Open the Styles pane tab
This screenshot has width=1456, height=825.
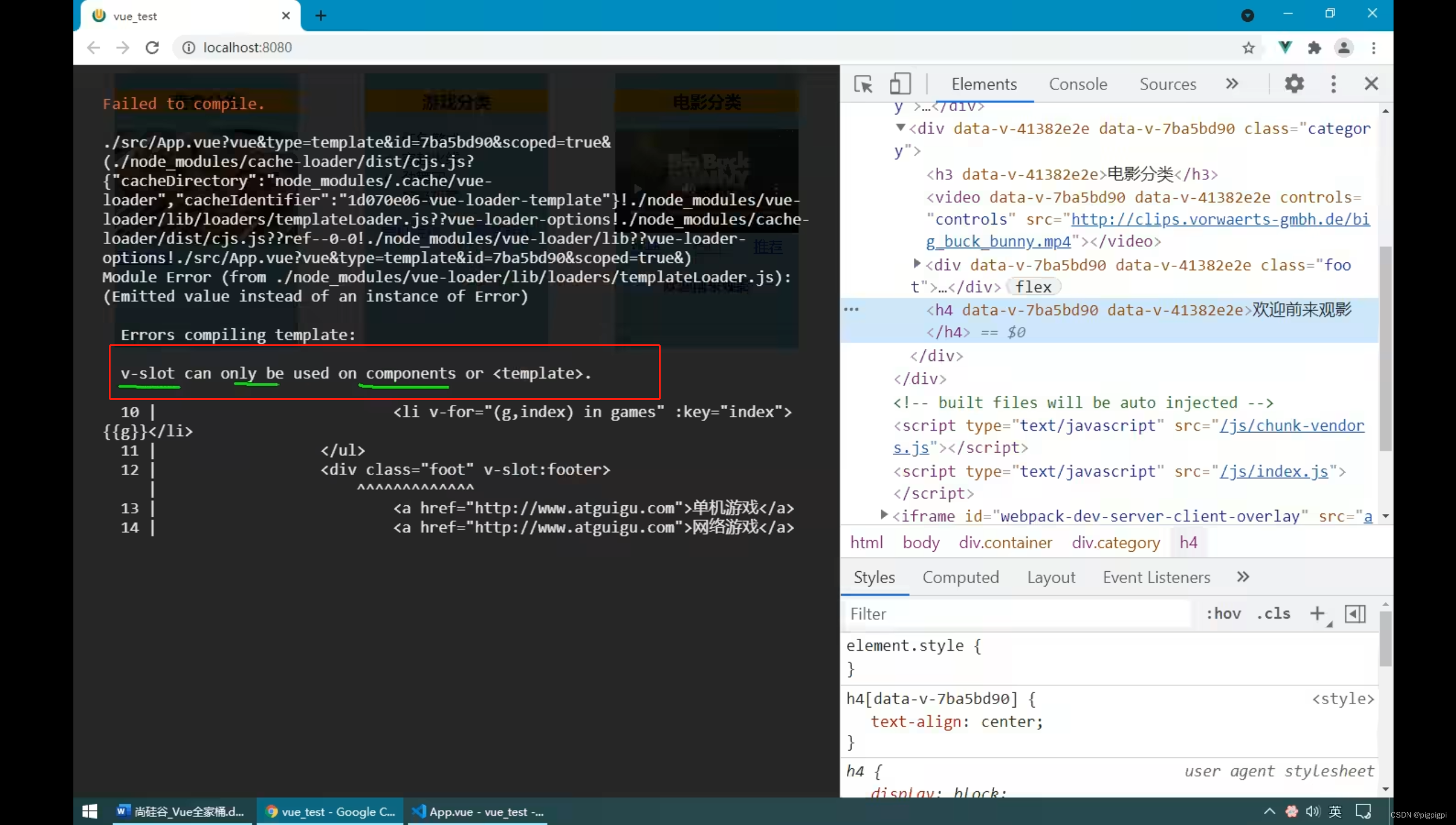(x=874, y=577)
